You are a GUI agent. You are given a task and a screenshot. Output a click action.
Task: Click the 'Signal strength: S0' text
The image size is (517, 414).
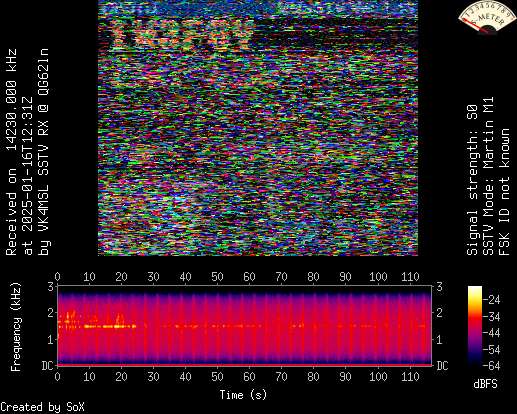tap(472, 180)
